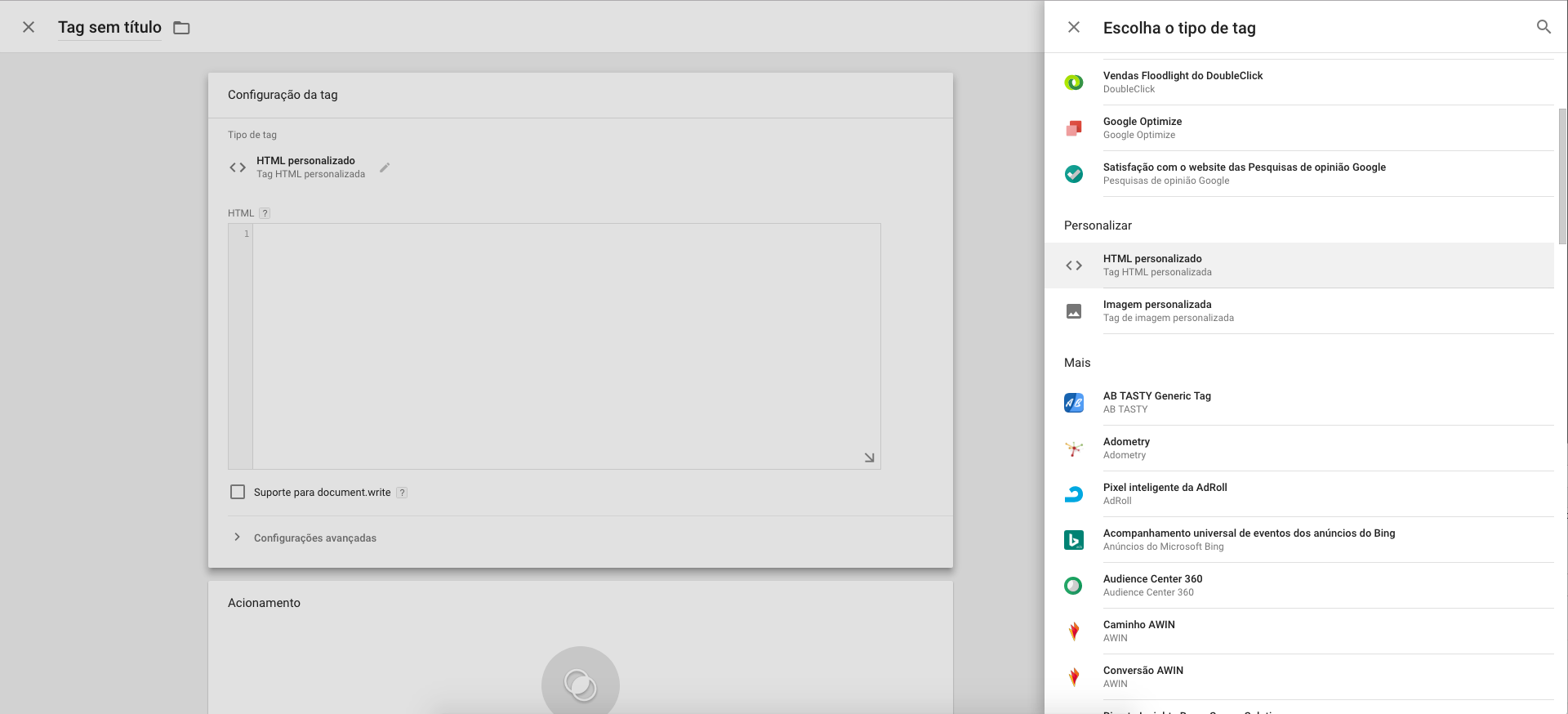Click the 'Acionamento' card heading
Viewport: 1568px width, 714px height.
264,603
